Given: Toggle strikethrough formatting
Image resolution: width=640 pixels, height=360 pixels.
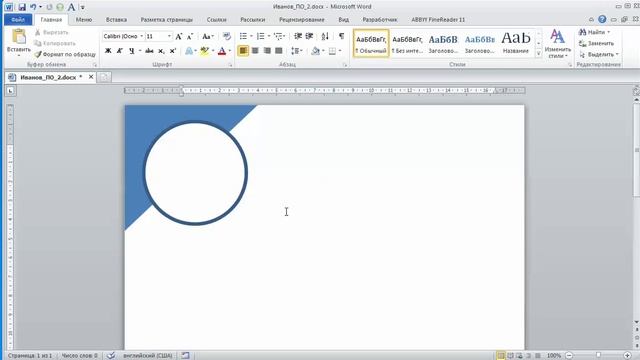Looking at the screenshot, I should (149, 51).
